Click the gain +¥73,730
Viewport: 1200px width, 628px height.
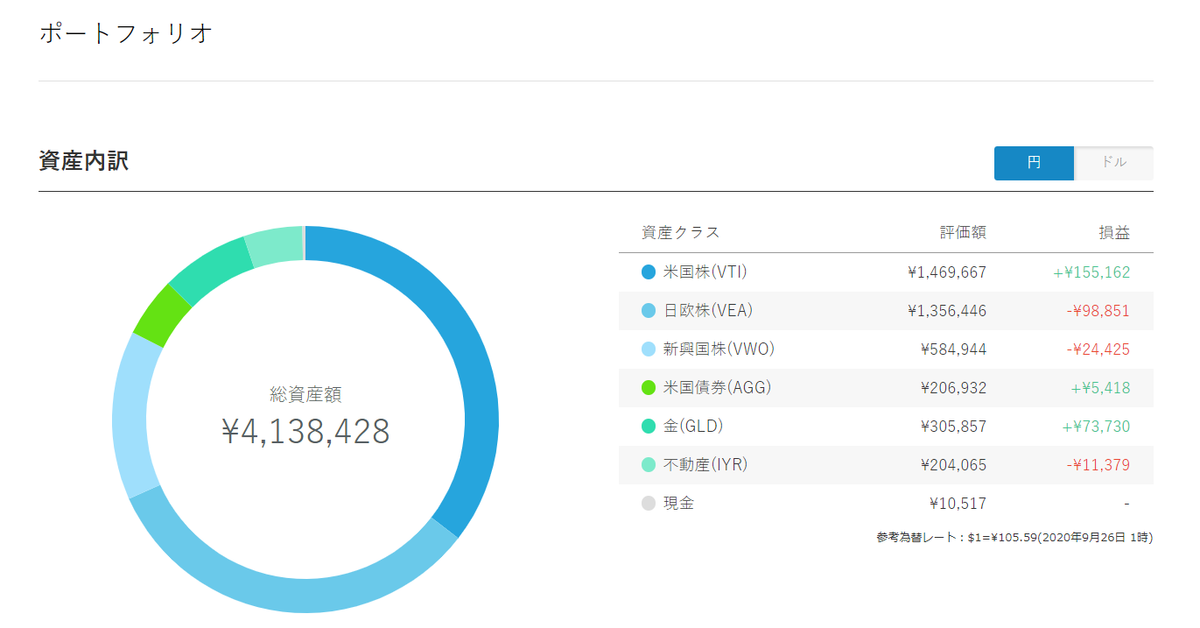(1096, 426)
